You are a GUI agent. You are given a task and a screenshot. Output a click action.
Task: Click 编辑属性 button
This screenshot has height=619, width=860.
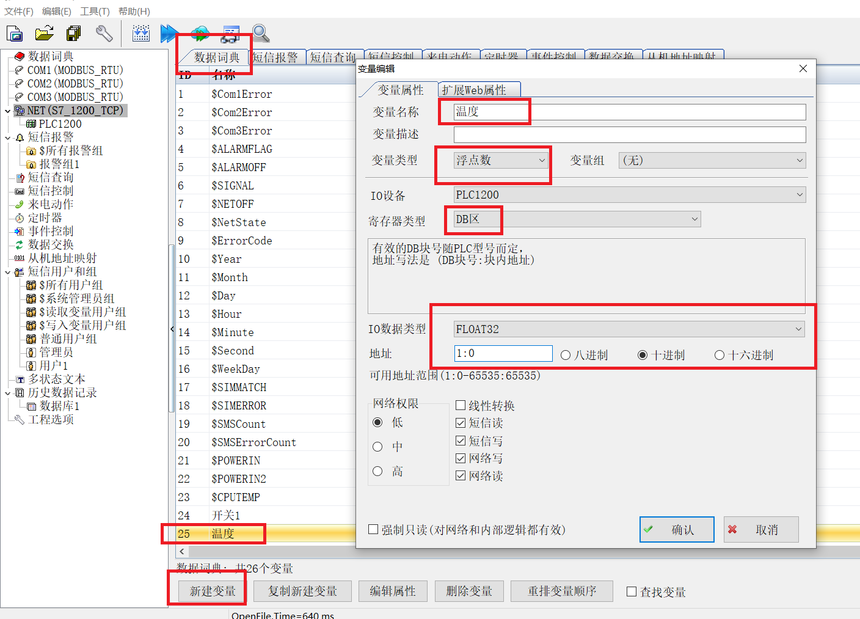pos(392,591)
